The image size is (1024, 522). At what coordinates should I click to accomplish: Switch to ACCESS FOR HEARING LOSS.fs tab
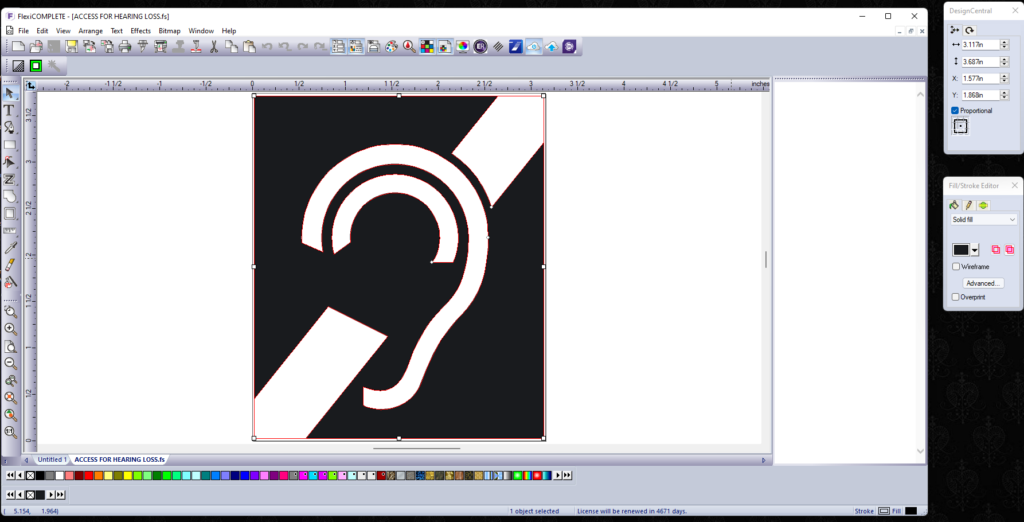point(120,460)
